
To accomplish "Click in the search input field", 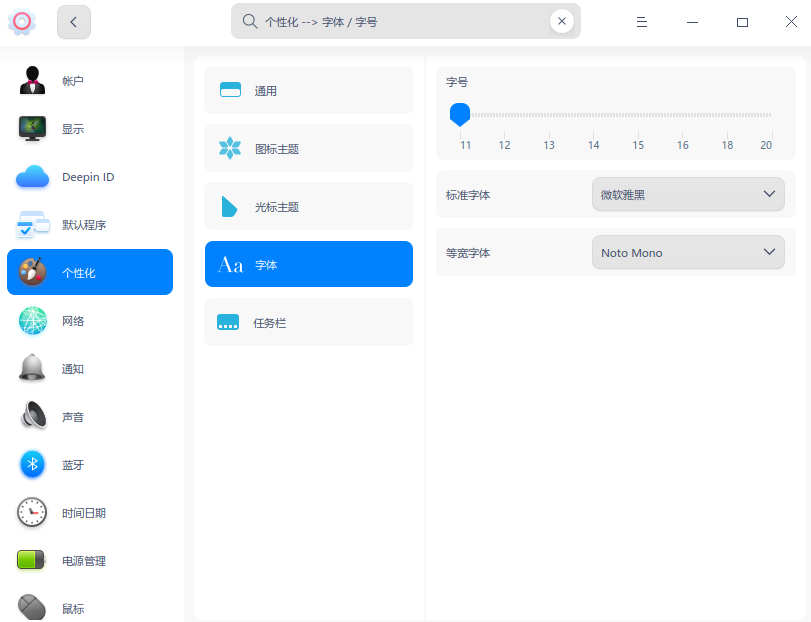I will [406, 22].
